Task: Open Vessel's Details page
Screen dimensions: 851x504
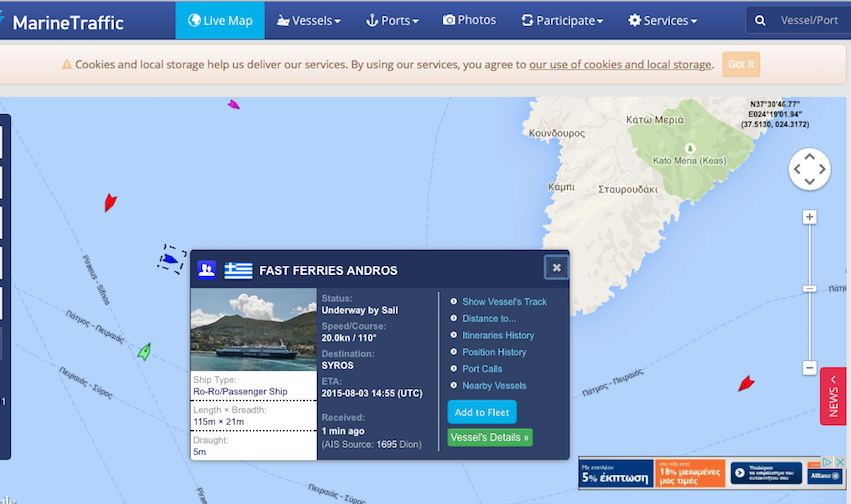Action: 490,437
